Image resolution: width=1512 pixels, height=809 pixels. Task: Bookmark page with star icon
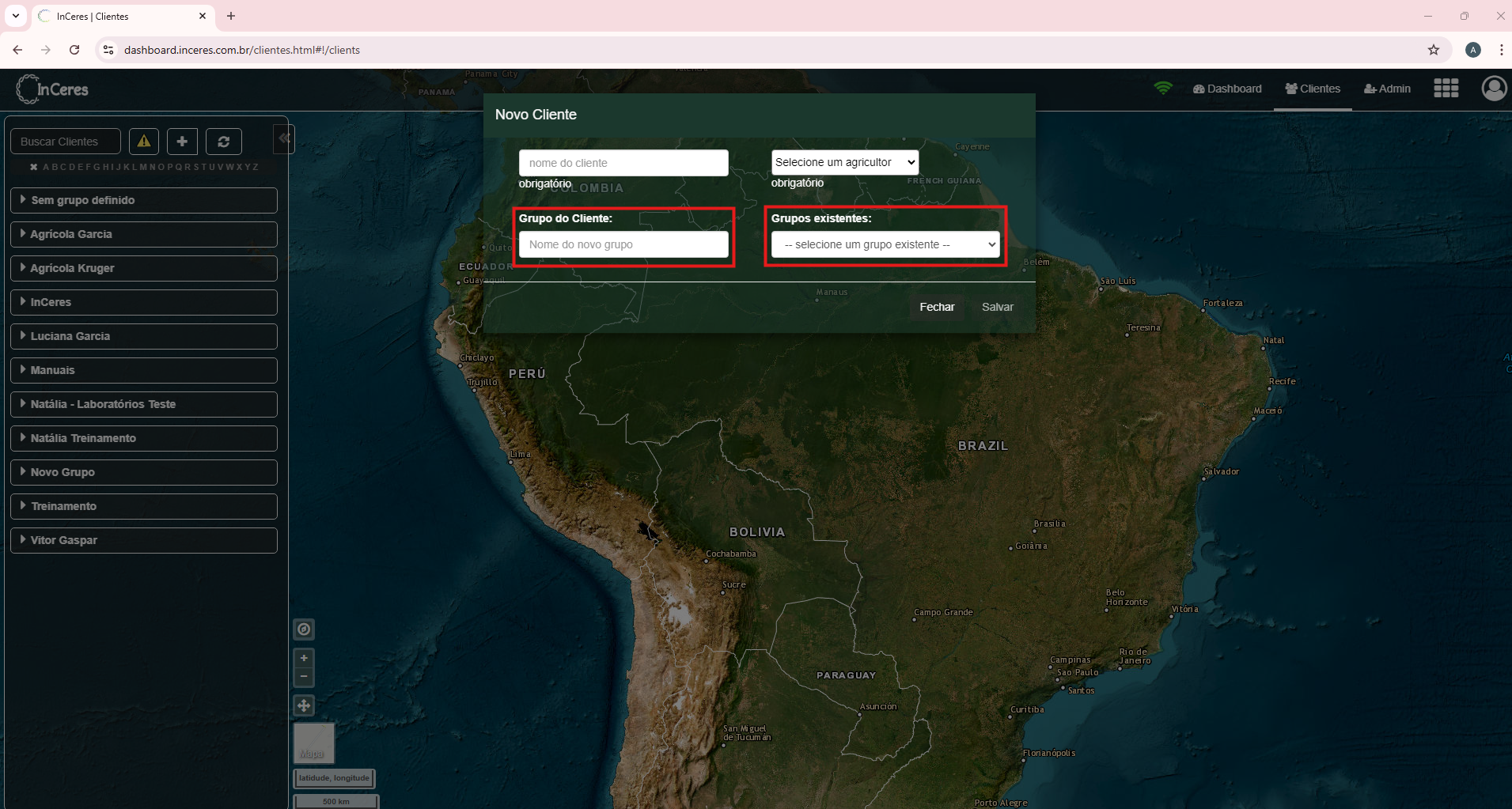pos(1434,50)
